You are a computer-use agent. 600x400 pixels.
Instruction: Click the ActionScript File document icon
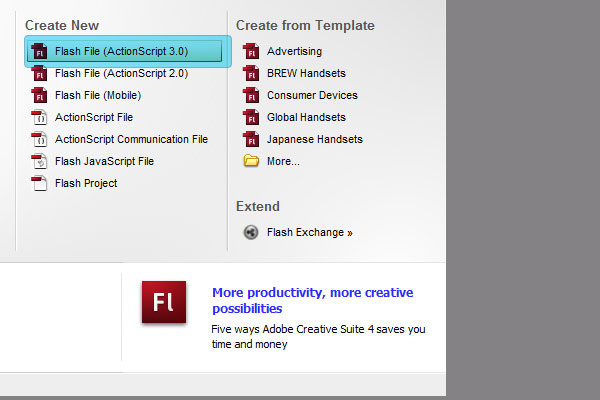[39, 117]
